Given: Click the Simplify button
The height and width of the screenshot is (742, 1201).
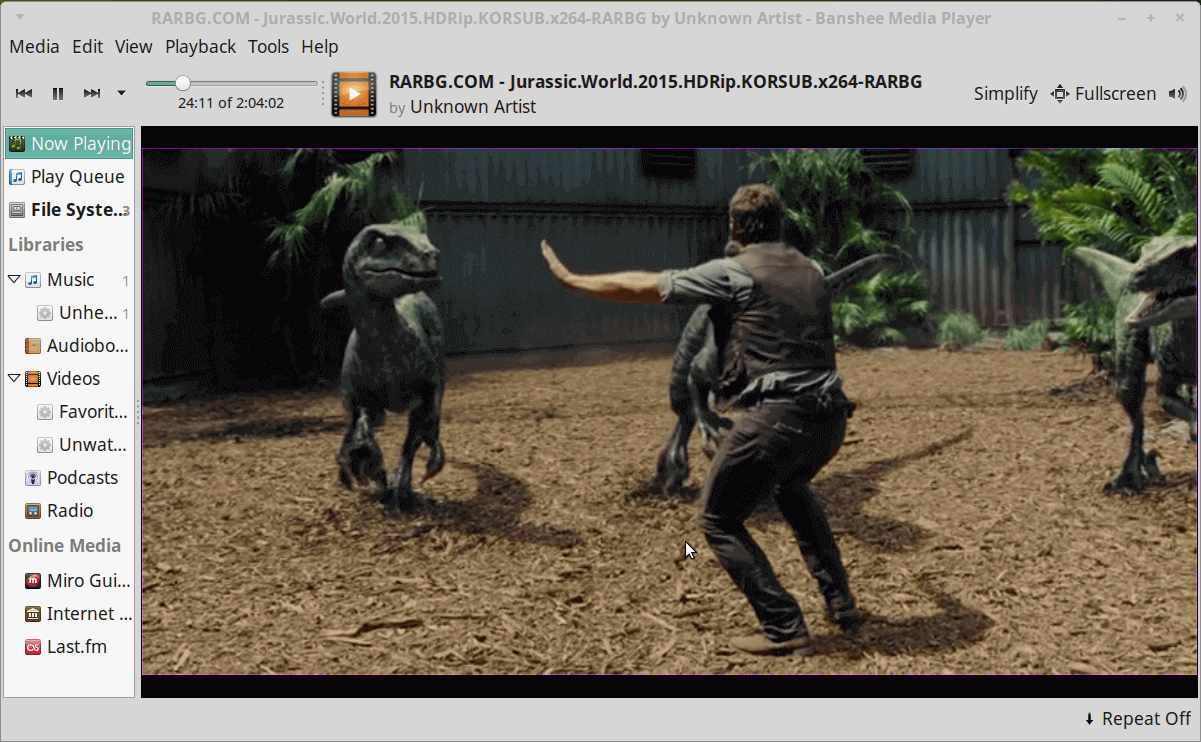Looking at the screenshot, I should [1005, 94].
